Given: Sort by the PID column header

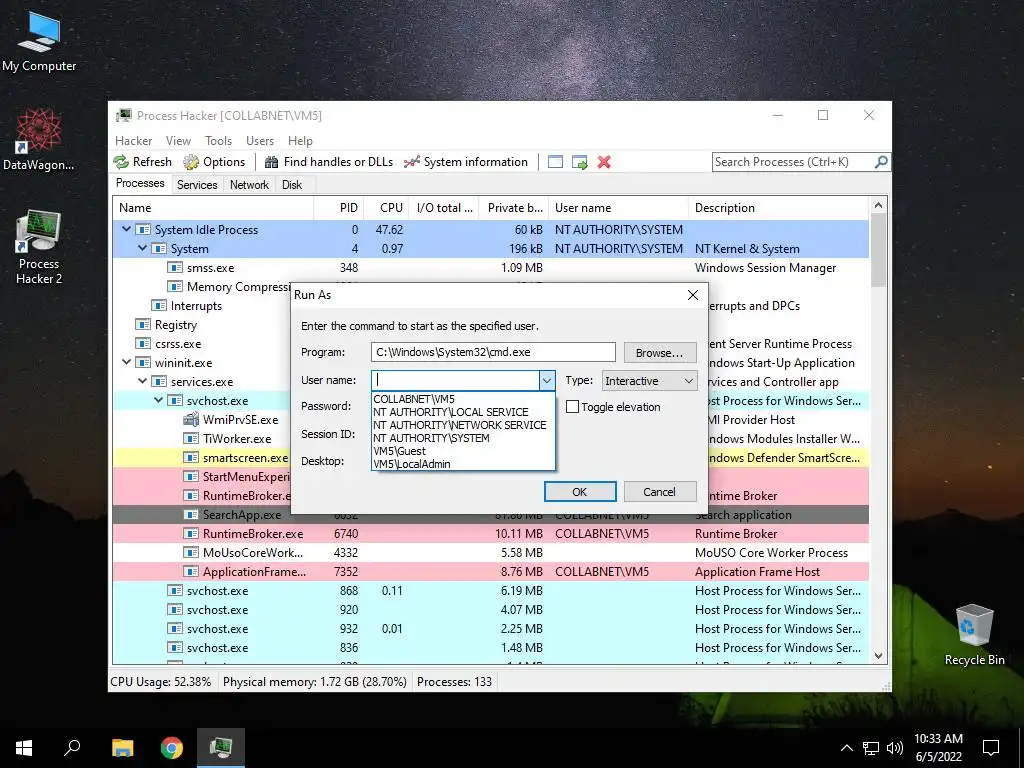Looking at the screenshot, I should [x=338, y=208].
